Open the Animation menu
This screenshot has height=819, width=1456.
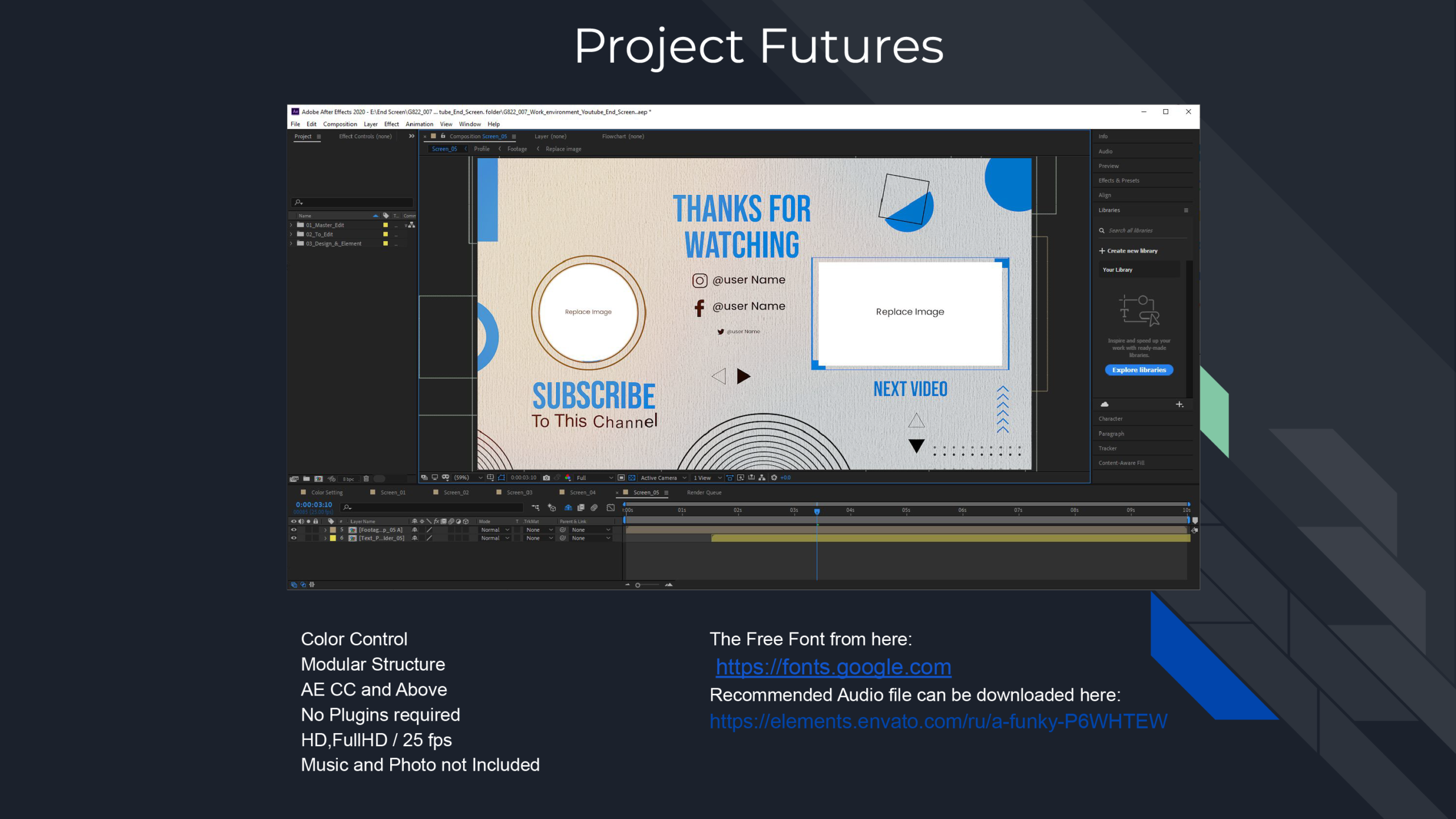pos(419,124)
